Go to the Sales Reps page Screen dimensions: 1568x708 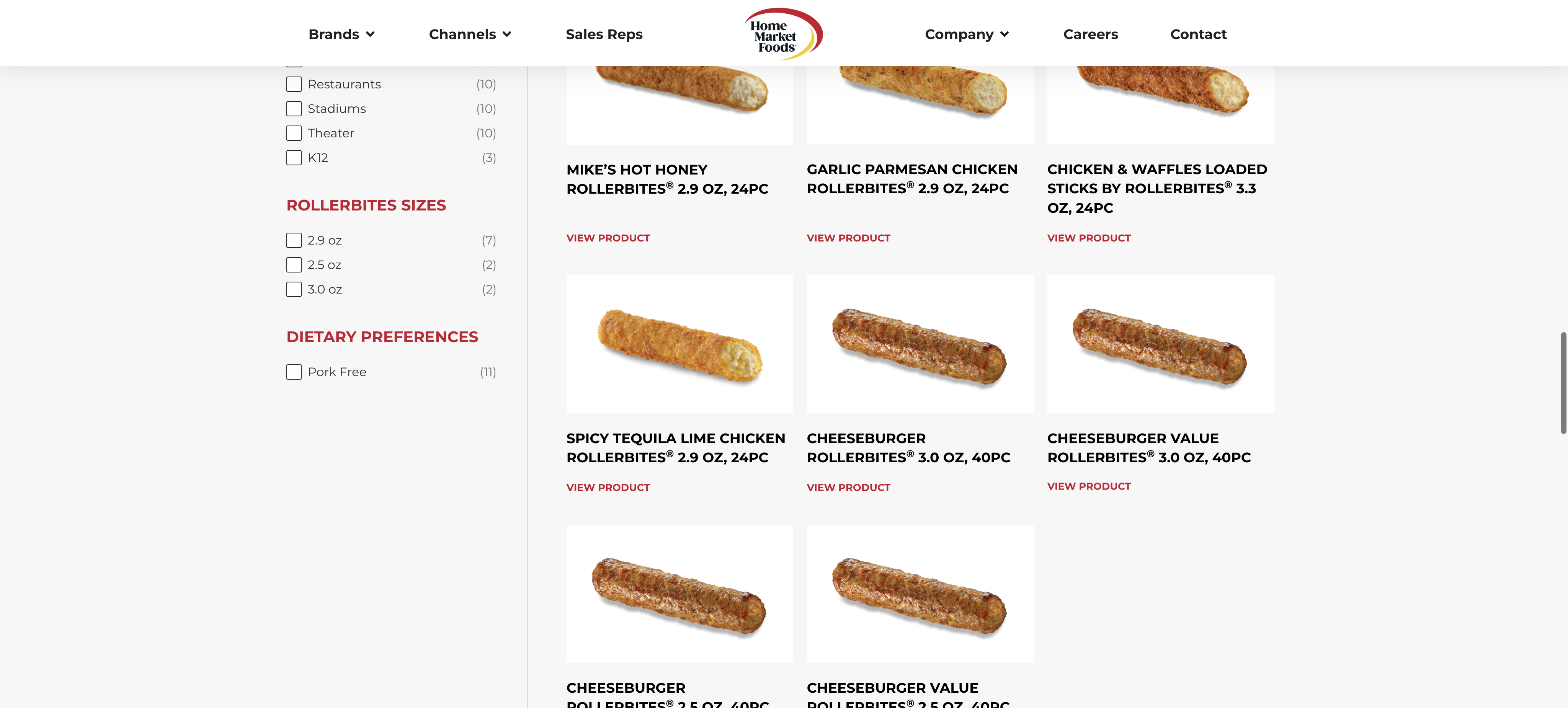[x=604, y=35]
